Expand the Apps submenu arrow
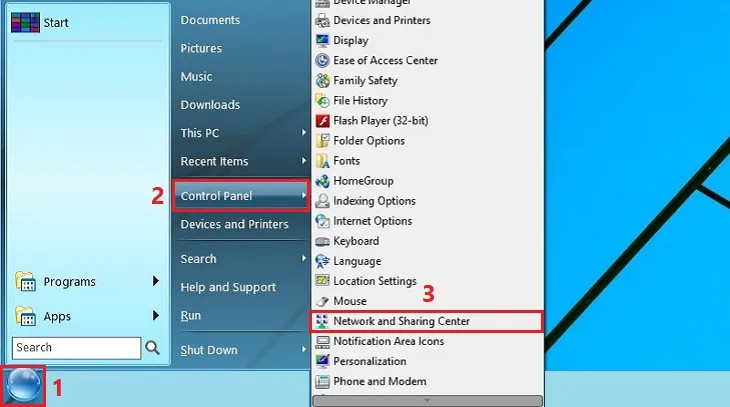The height and width of the screenshot is (407, 730). point(155,316)
